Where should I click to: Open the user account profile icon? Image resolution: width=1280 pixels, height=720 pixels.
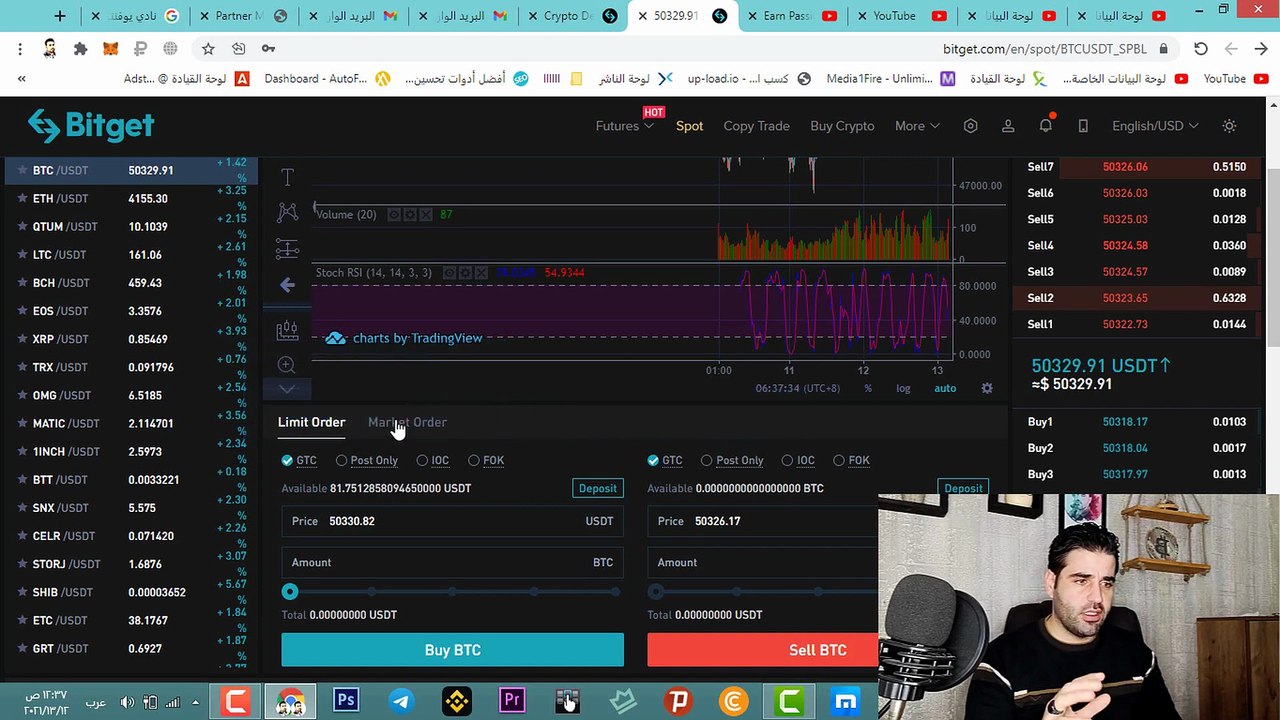[1008, 126]
